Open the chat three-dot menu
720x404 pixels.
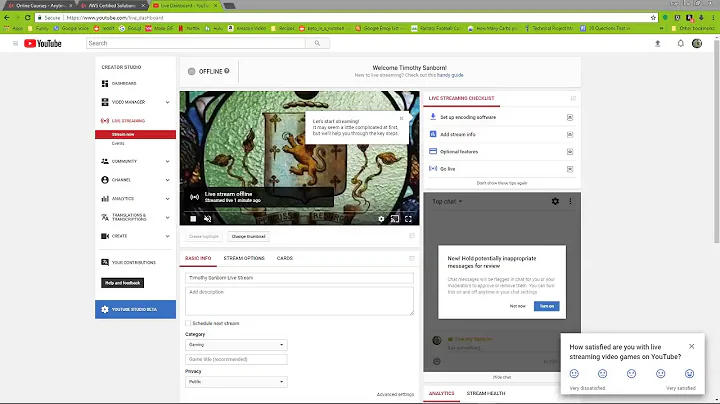(x=570, y=201)
